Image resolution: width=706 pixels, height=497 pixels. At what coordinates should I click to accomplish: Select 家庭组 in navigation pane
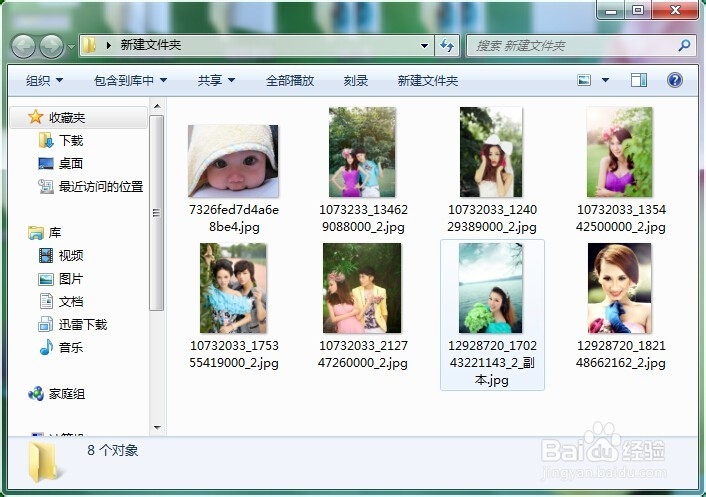click(x=67, y=394)
